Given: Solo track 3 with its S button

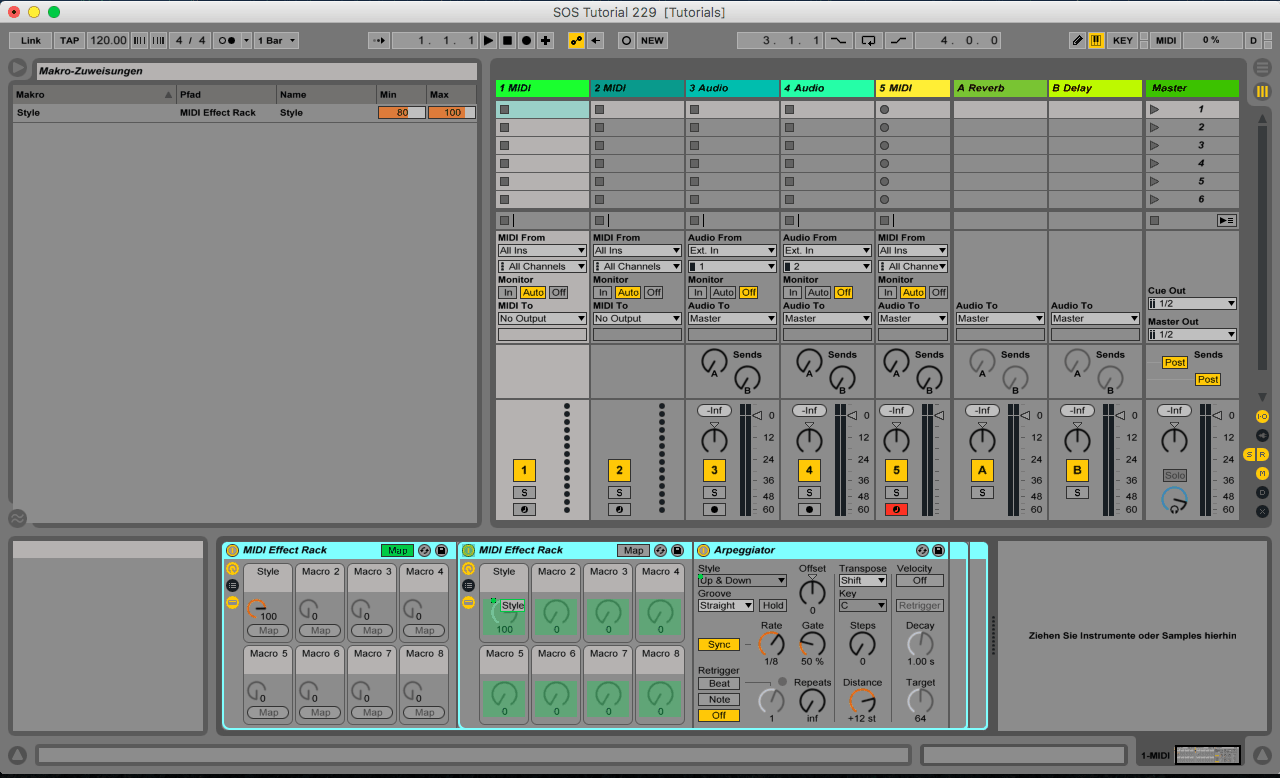Looking at the screenshot, I should coord(714,492).
